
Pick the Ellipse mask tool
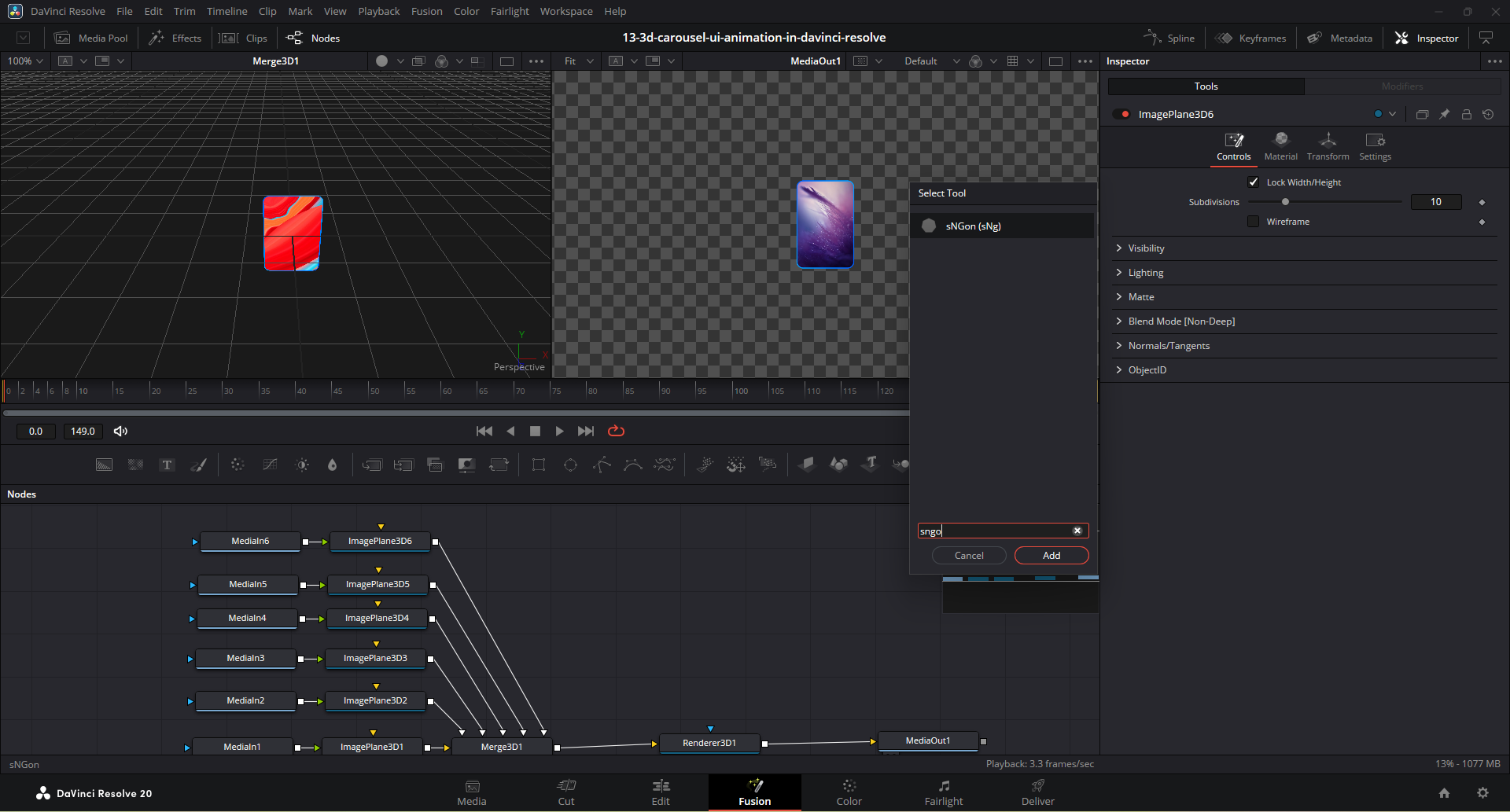click(x=571, y=465)
